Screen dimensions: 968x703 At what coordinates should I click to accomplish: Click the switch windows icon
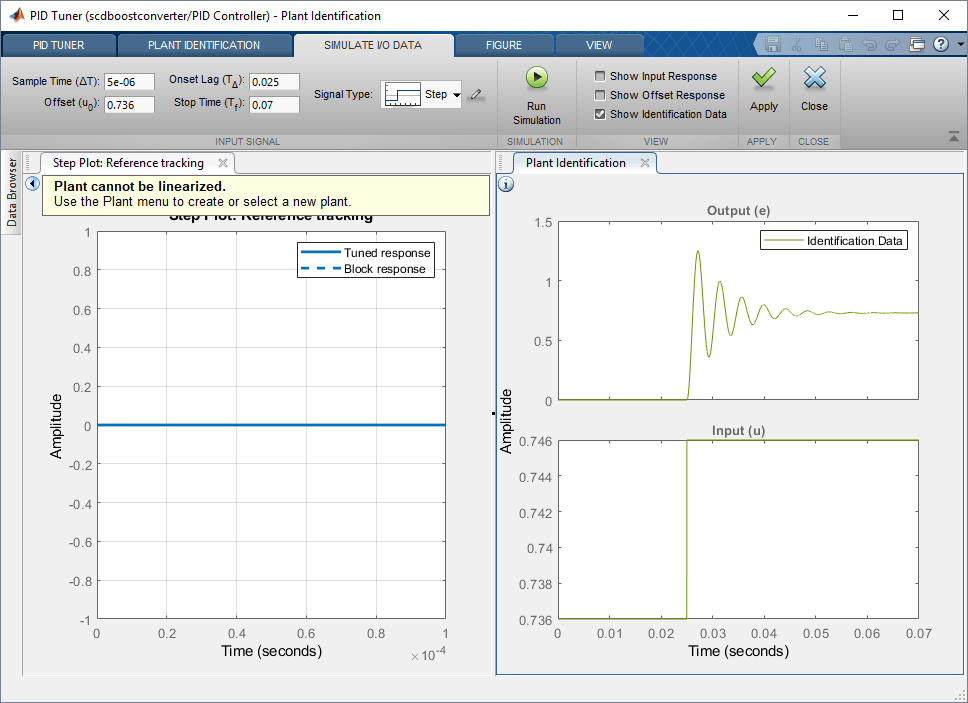(917, 44)
